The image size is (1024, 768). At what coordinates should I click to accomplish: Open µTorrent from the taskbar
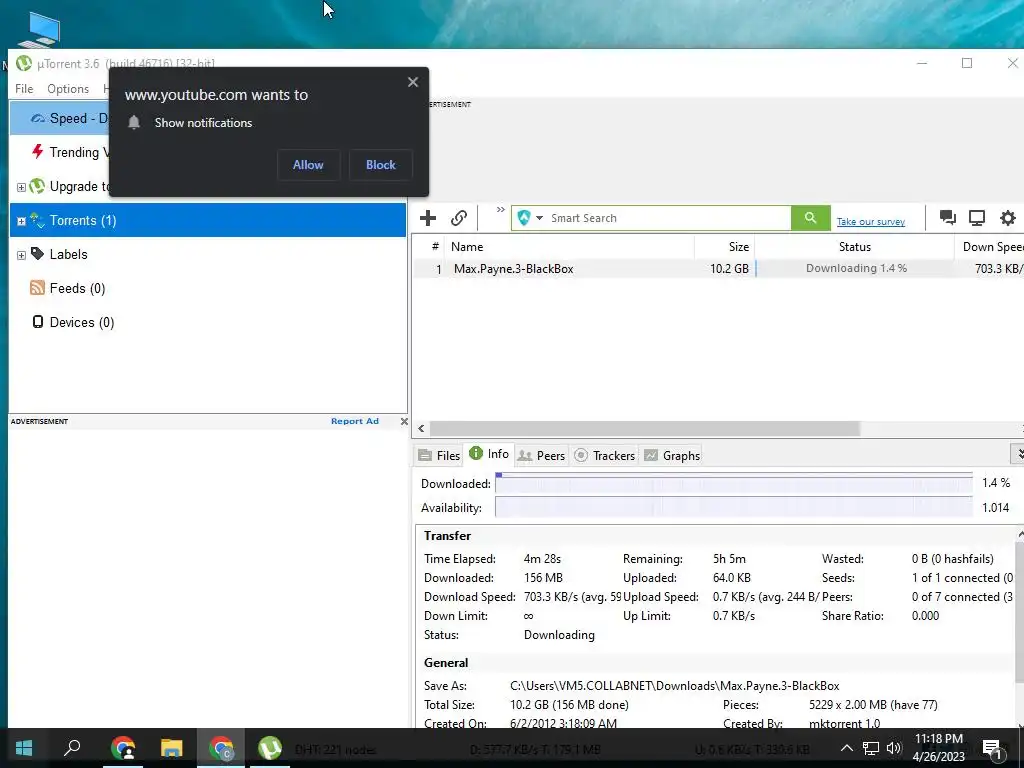[270, 748]
